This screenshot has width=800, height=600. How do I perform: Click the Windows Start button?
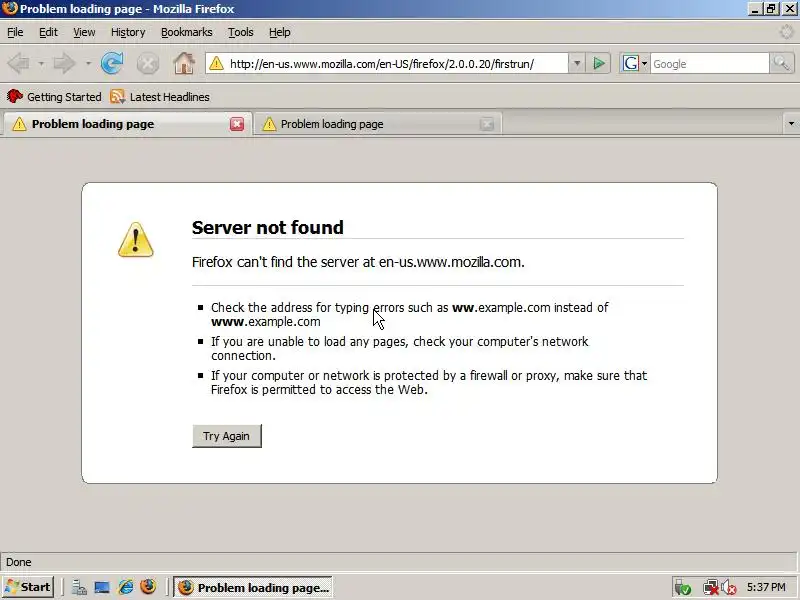(x=28, y=587)
